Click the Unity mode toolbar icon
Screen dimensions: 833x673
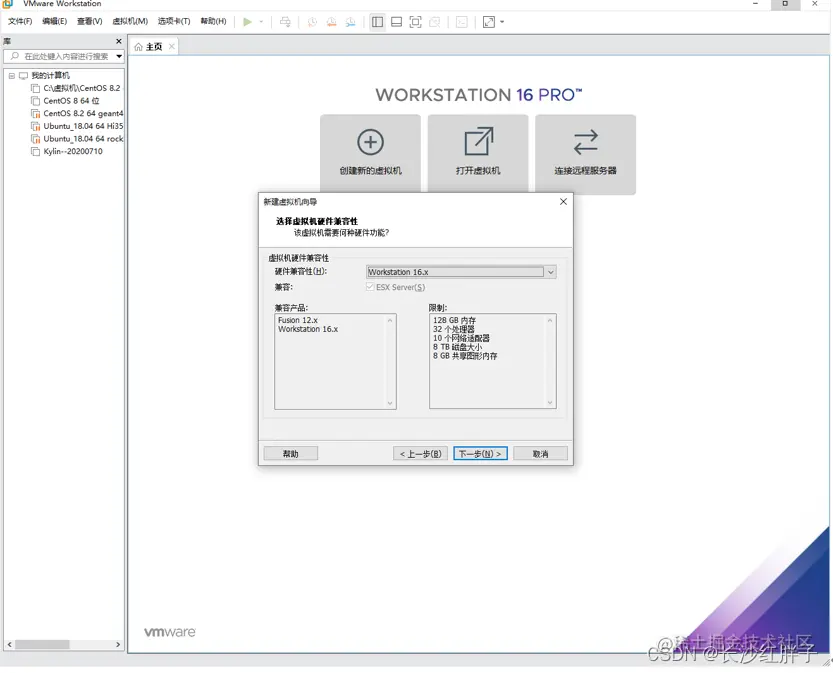(435, 22)
